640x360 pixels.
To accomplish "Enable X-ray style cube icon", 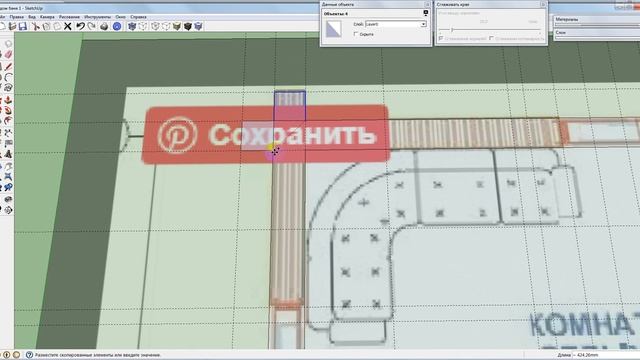I will (x=132, y=27).
